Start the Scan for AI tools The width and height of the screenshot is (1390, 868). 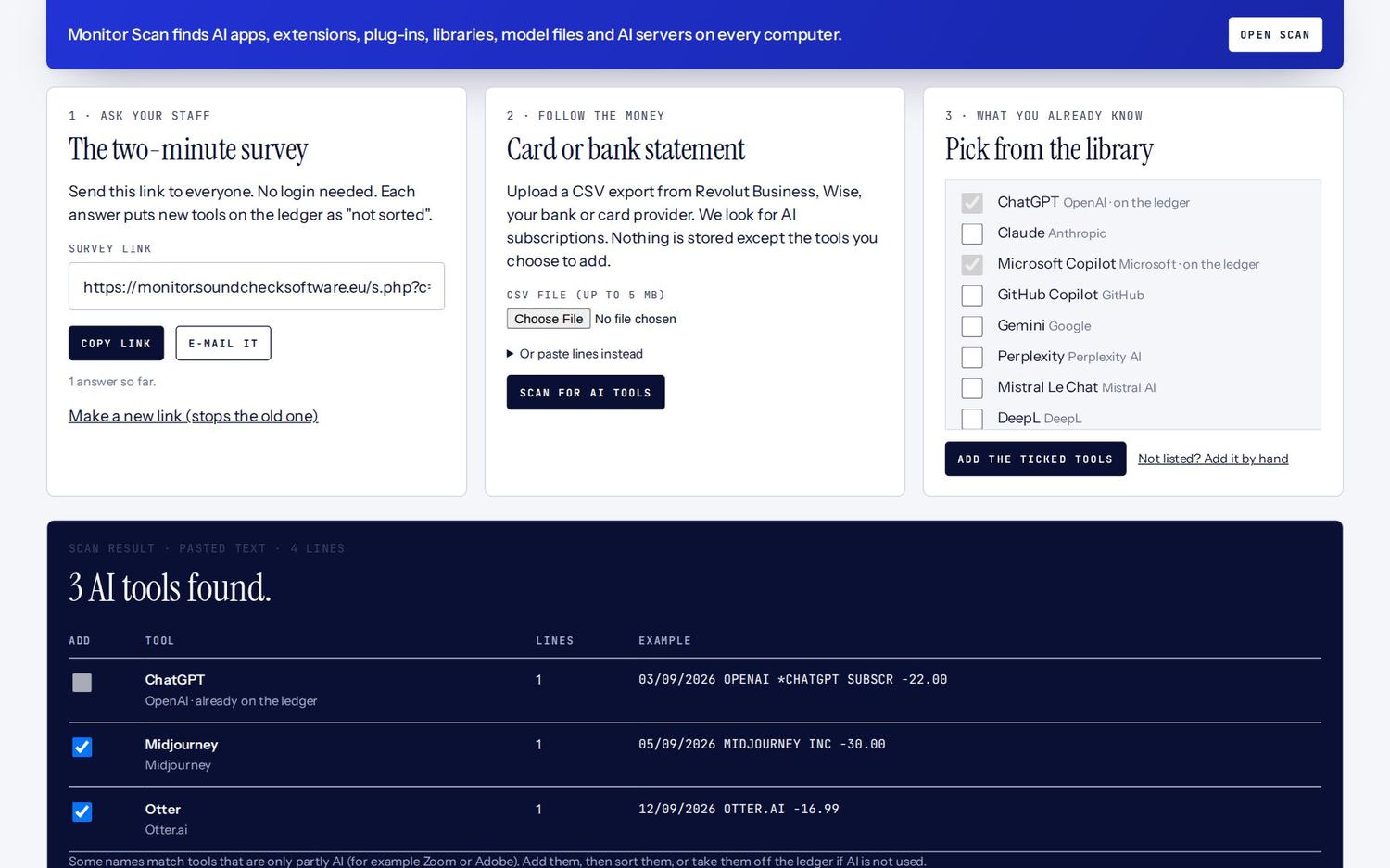[586, 392]
